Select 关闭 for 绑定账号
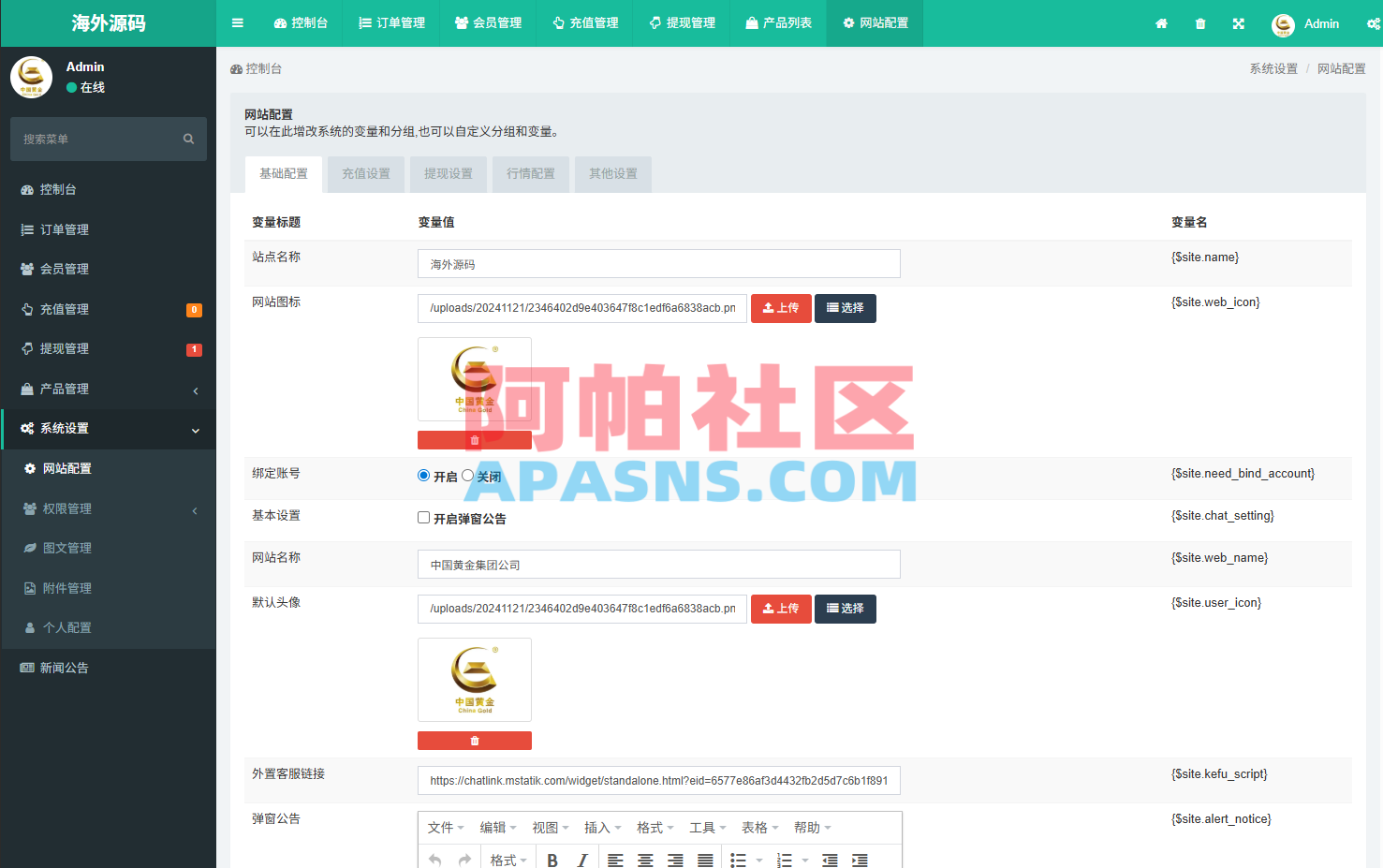This screenshot has height=868, width=1383. click(x=467, y=475)
